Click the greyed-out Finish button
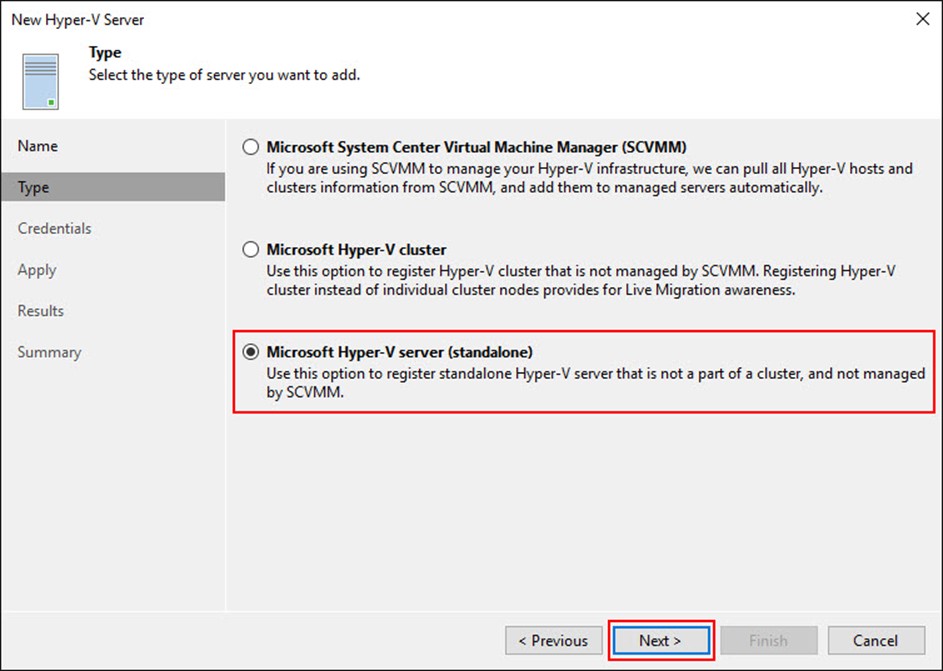Viewport: 943px width, 671px height. point(769,640)
